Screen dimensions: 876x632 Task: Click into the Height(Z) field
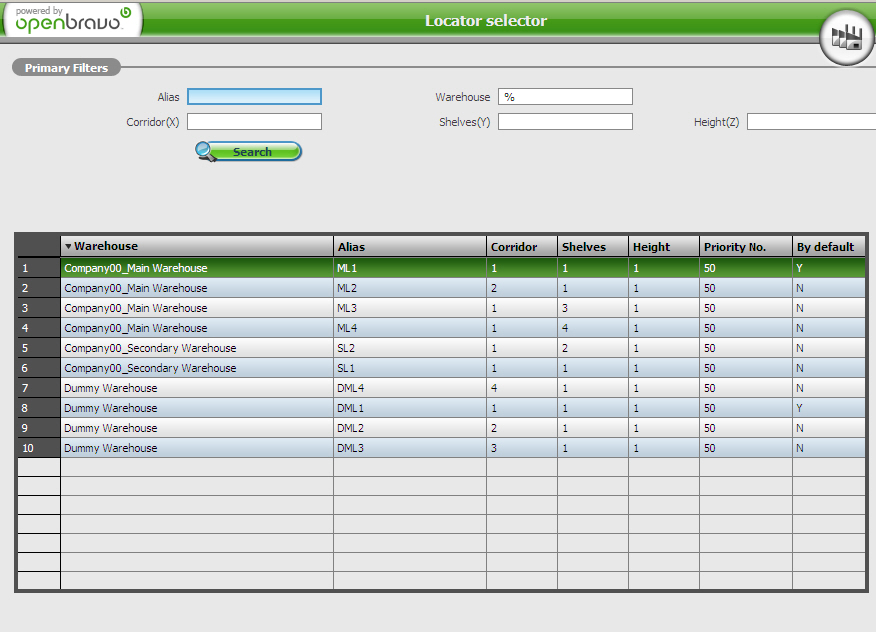[x=810, y=122]
